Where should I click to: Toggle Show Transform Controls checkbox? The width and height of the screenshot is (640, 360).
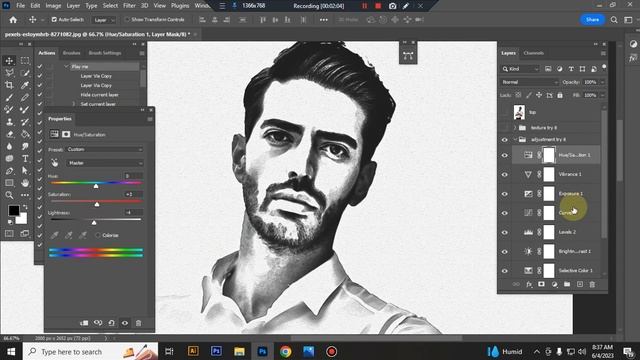point(127,20)
